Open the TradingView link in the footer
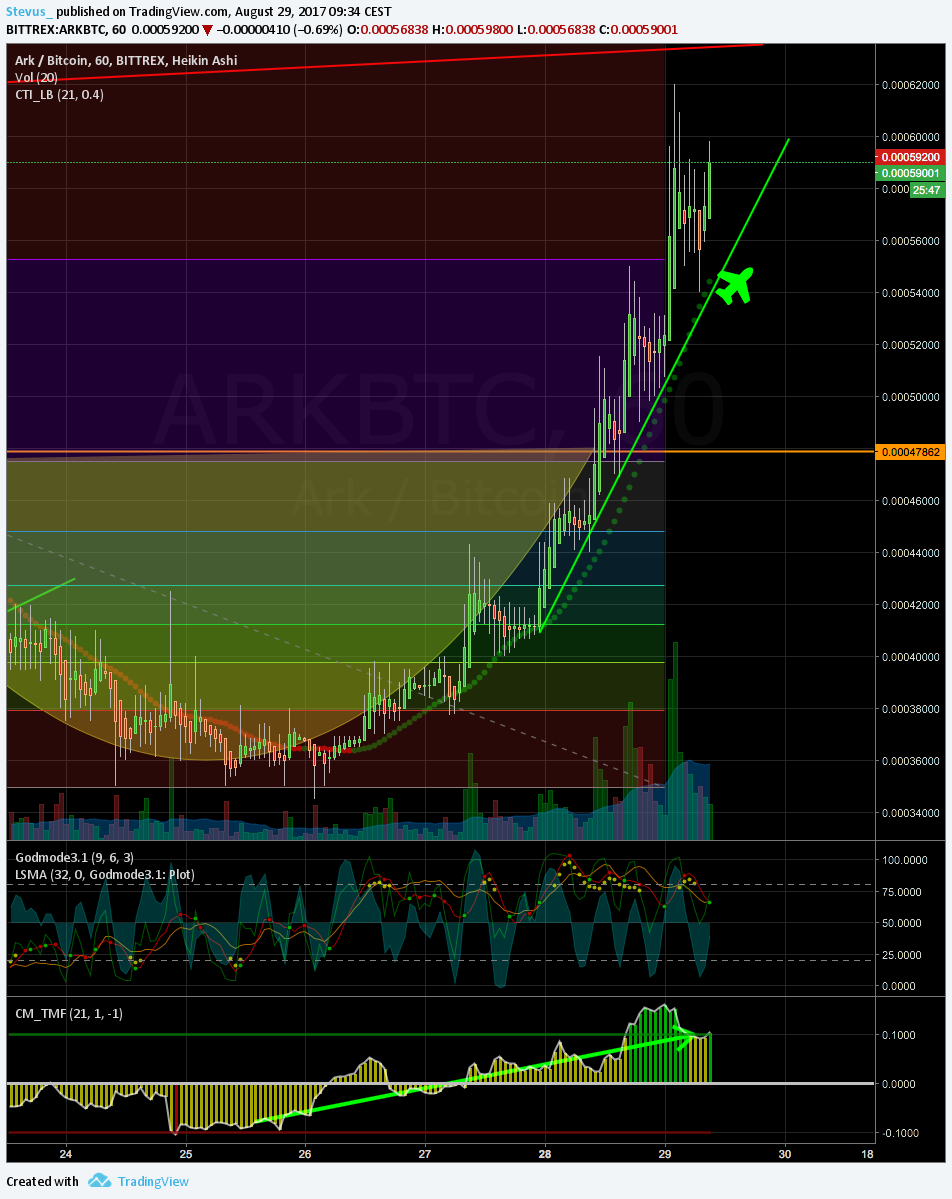The width and height of the screenshot is (952, 1199). (x=153, y=1181)
